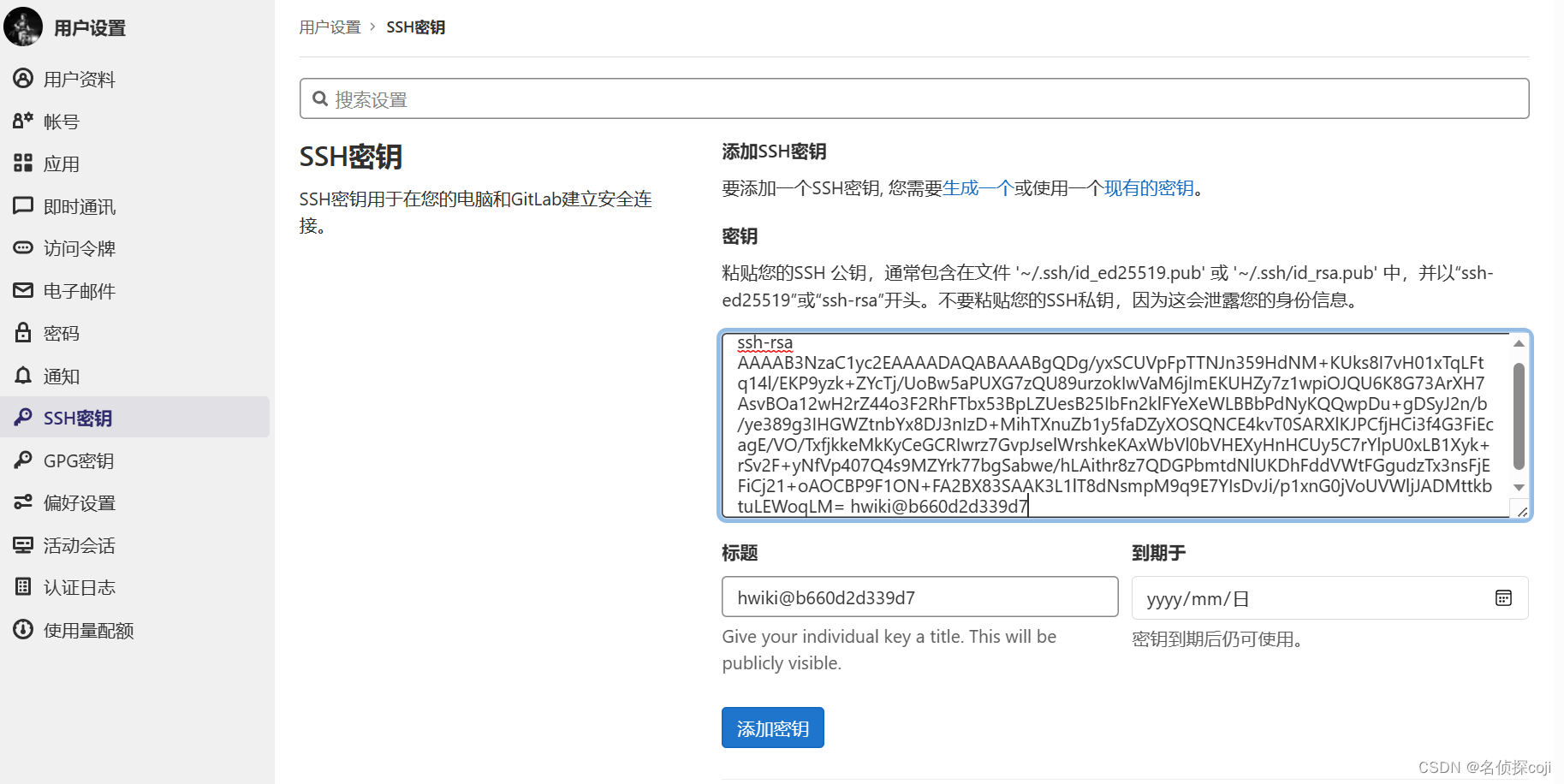Open the 应用 settings section
The width and height of the screenshot is (1564, 784).
(x=61, y=163)
